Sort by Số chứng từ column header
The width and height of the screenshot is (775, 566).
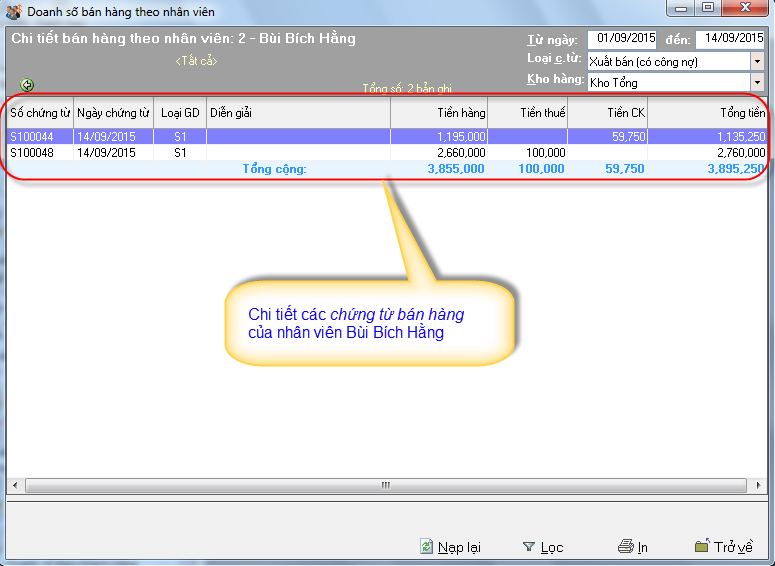coord(40,113)
